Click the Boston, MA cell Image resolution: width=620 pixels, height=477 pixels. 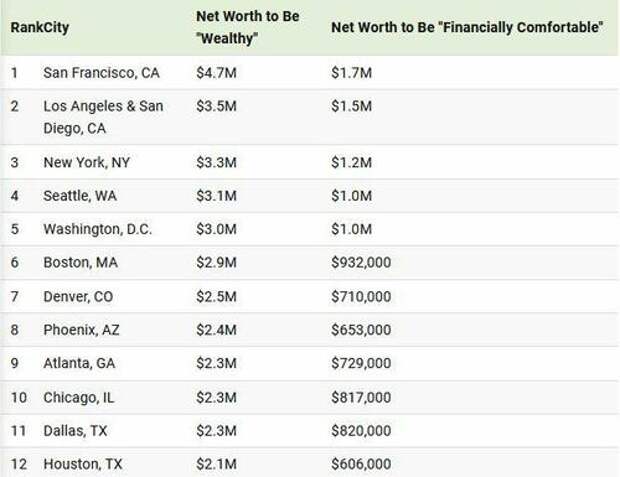(x=79, y=262)
